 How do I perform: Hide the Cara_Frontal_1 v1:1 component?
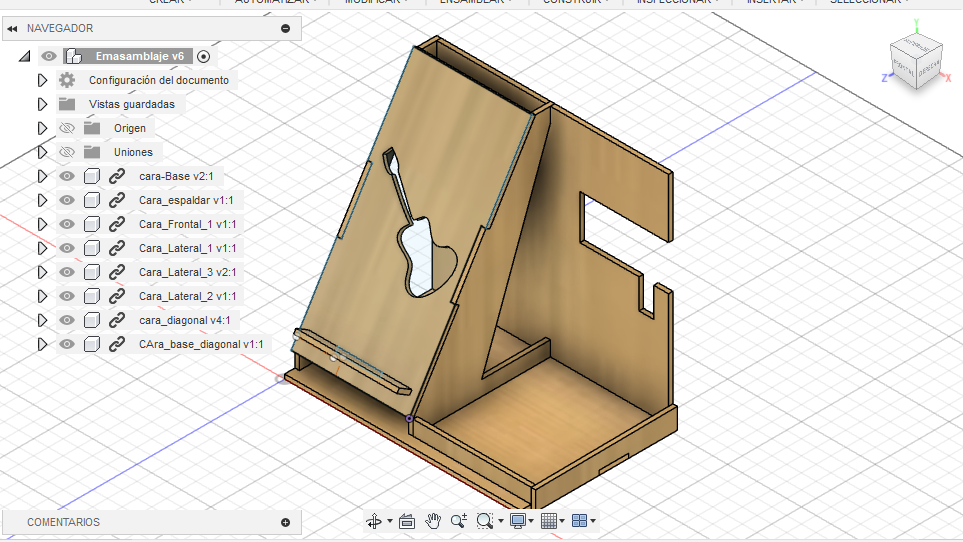[67, 224]
